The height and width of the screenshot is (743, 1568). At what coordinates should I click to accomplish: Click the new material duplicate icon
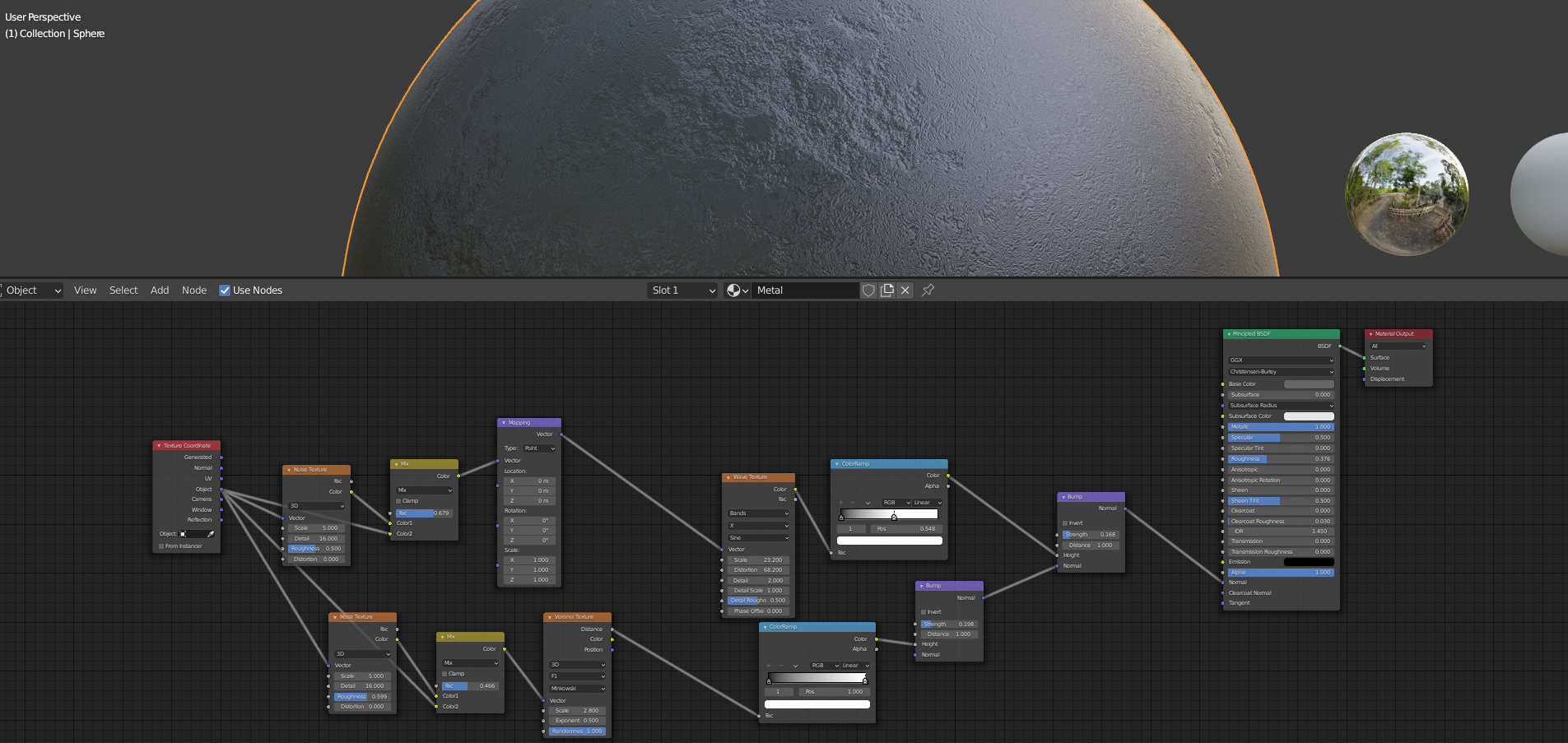[886, 290]
